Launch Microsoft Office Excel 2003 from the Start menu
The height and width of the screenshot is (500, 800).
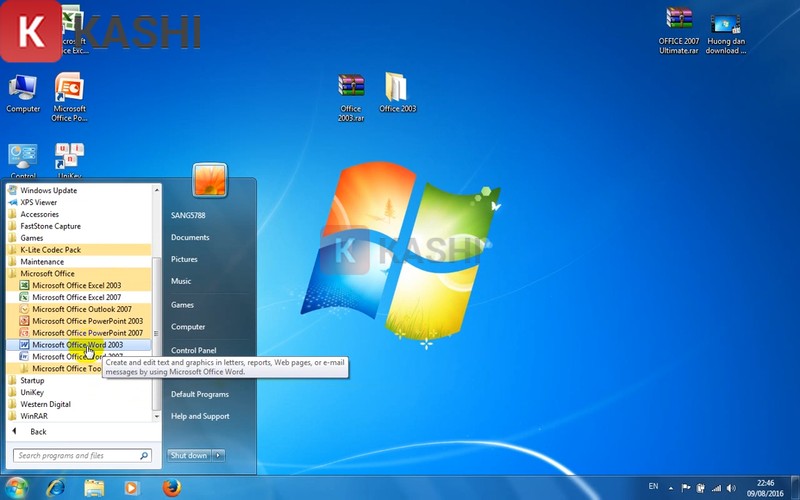coord(76,285)
